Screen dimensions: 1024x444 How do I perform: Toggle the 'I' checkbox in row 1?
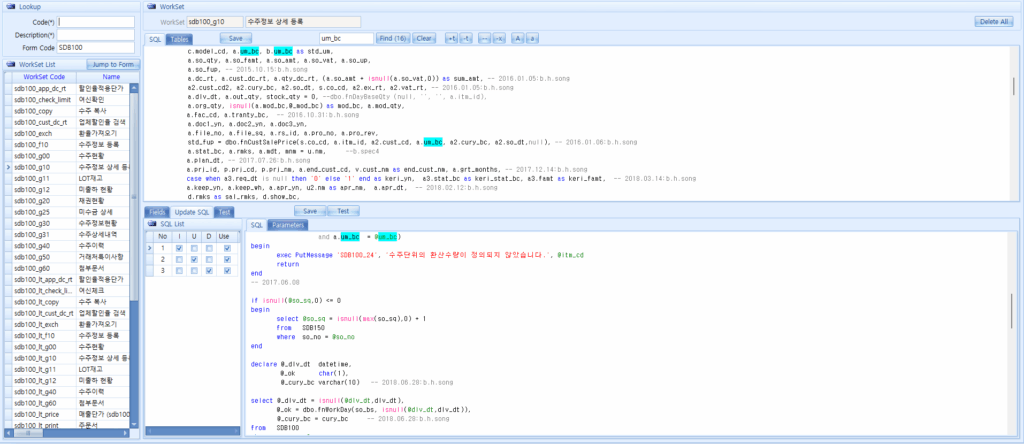pyautogui.click(x=178, y=248)
